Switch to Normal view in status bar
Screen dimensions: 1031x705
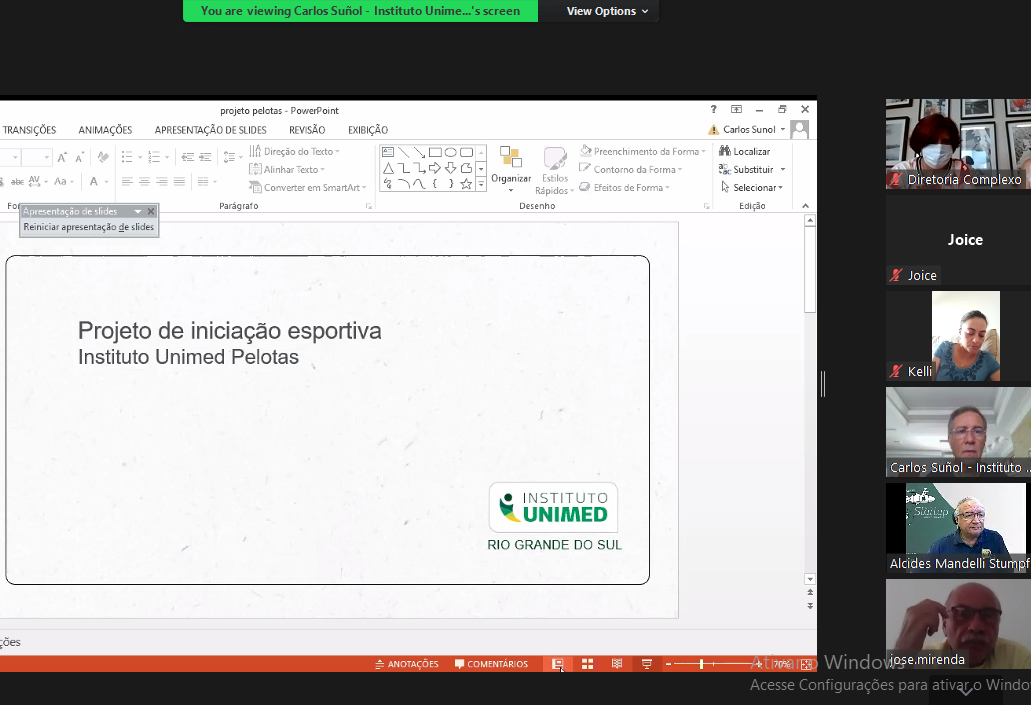[558, 664]
